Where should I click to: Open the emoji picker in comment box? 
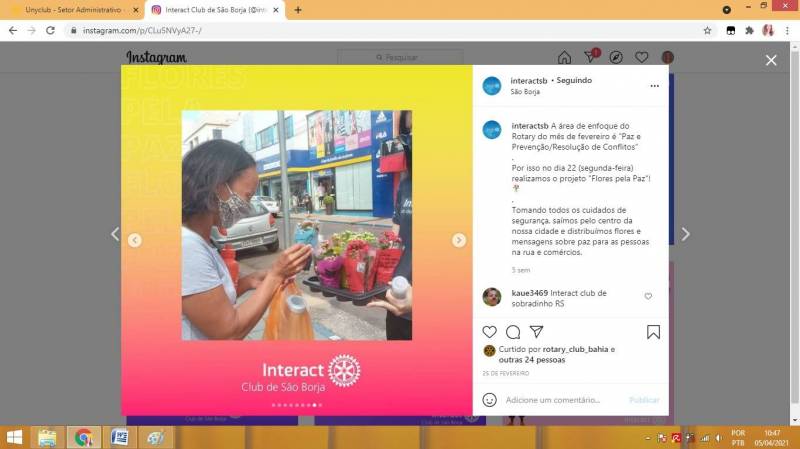click(x=489, y=400)
